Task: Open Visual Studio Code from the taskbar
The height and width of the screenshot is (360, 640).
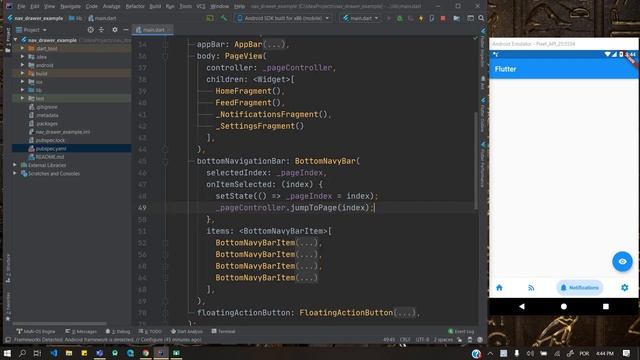Action: pyautogui.click(x=53, y=353)
